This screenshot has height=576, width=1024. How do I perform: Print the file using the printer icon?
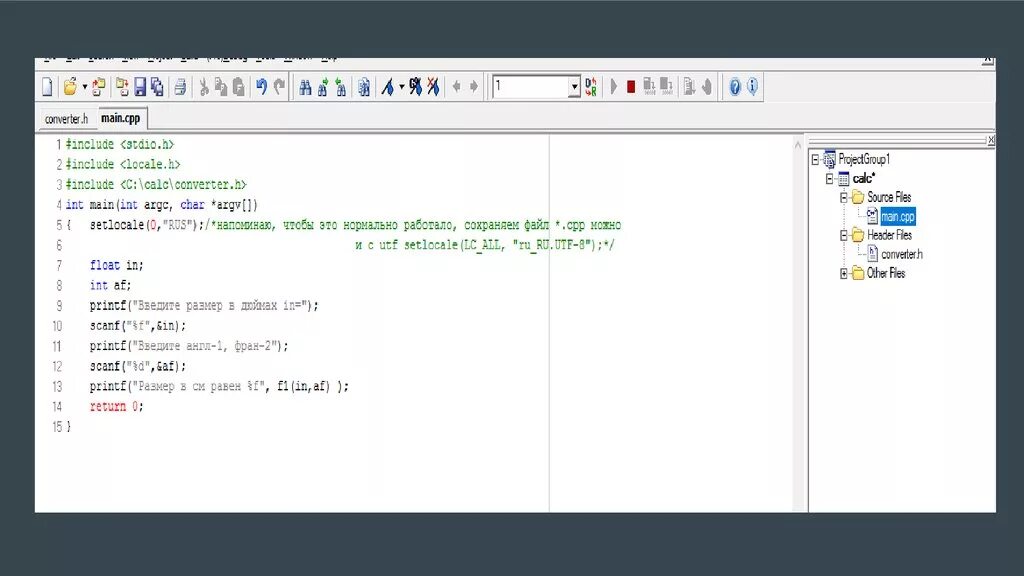180,87
